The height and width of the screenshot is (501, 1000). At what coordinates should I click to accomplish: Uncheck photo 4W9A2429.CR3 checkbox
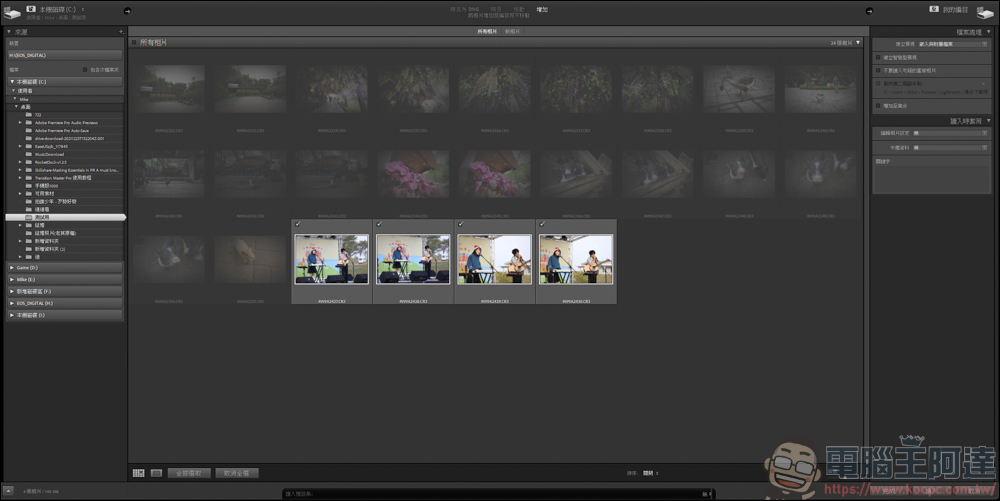pyautogui.click(x=461, y=224)
